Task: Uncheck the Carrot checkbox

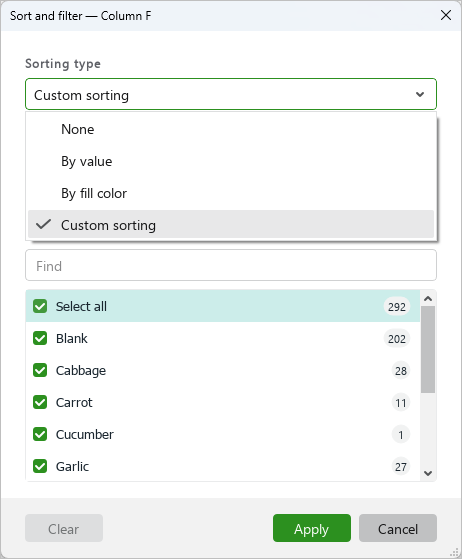Action: click(x=40, y=402)
